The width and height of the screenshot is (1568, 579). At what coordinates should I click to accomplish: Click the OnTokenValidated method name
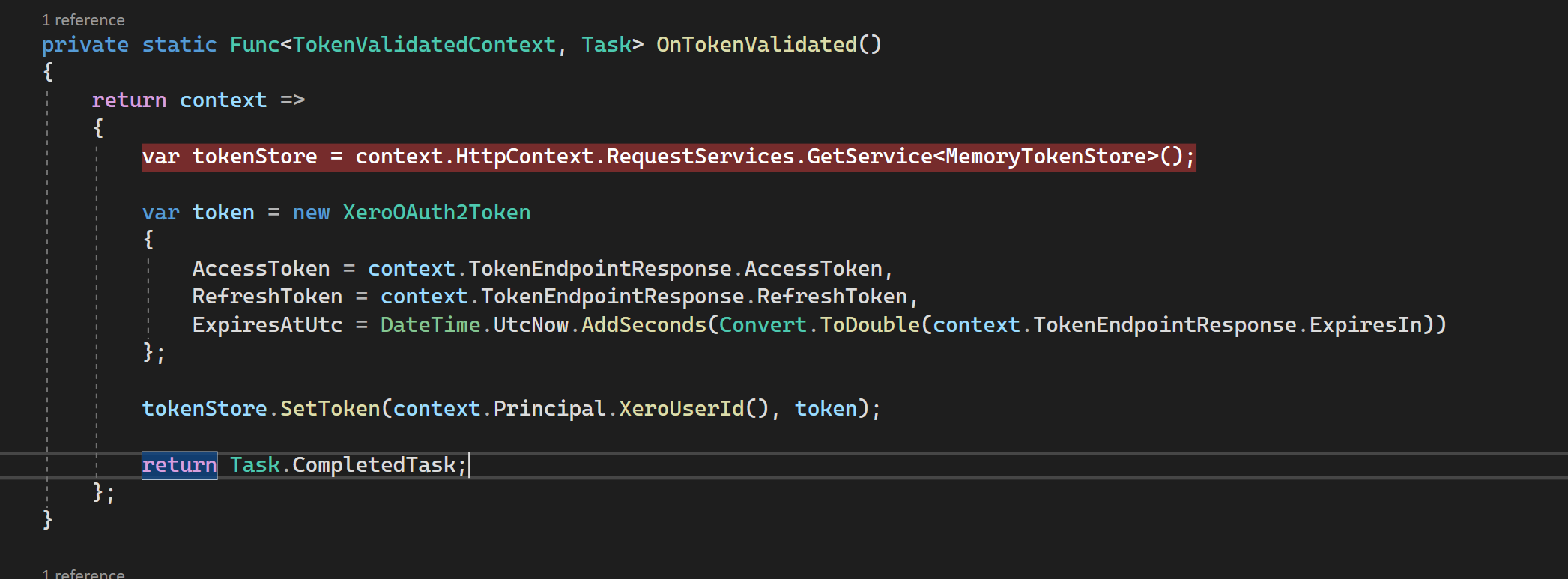point(756,45)
